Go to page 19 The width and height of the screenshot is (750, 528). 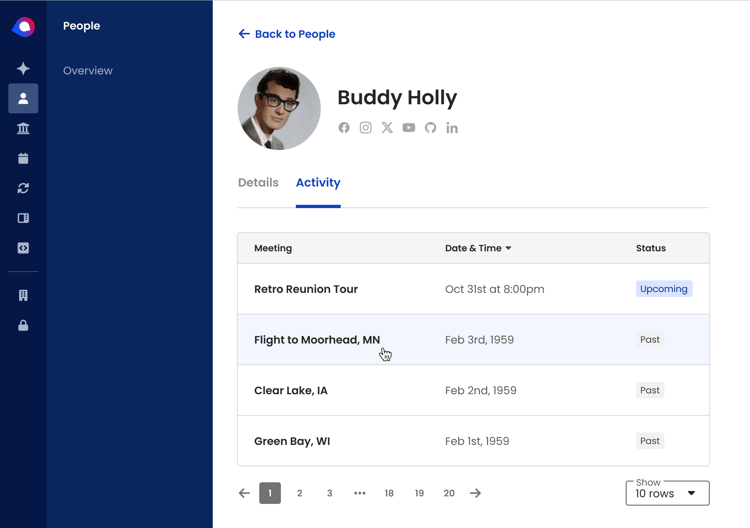tap(419, 493)
